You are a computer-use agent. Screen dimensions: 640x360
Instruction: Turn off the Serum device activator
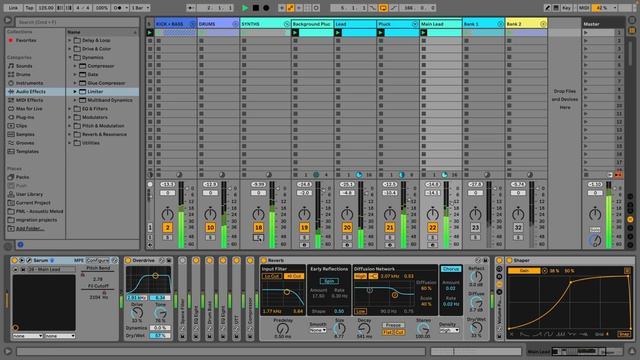[15, 260]
